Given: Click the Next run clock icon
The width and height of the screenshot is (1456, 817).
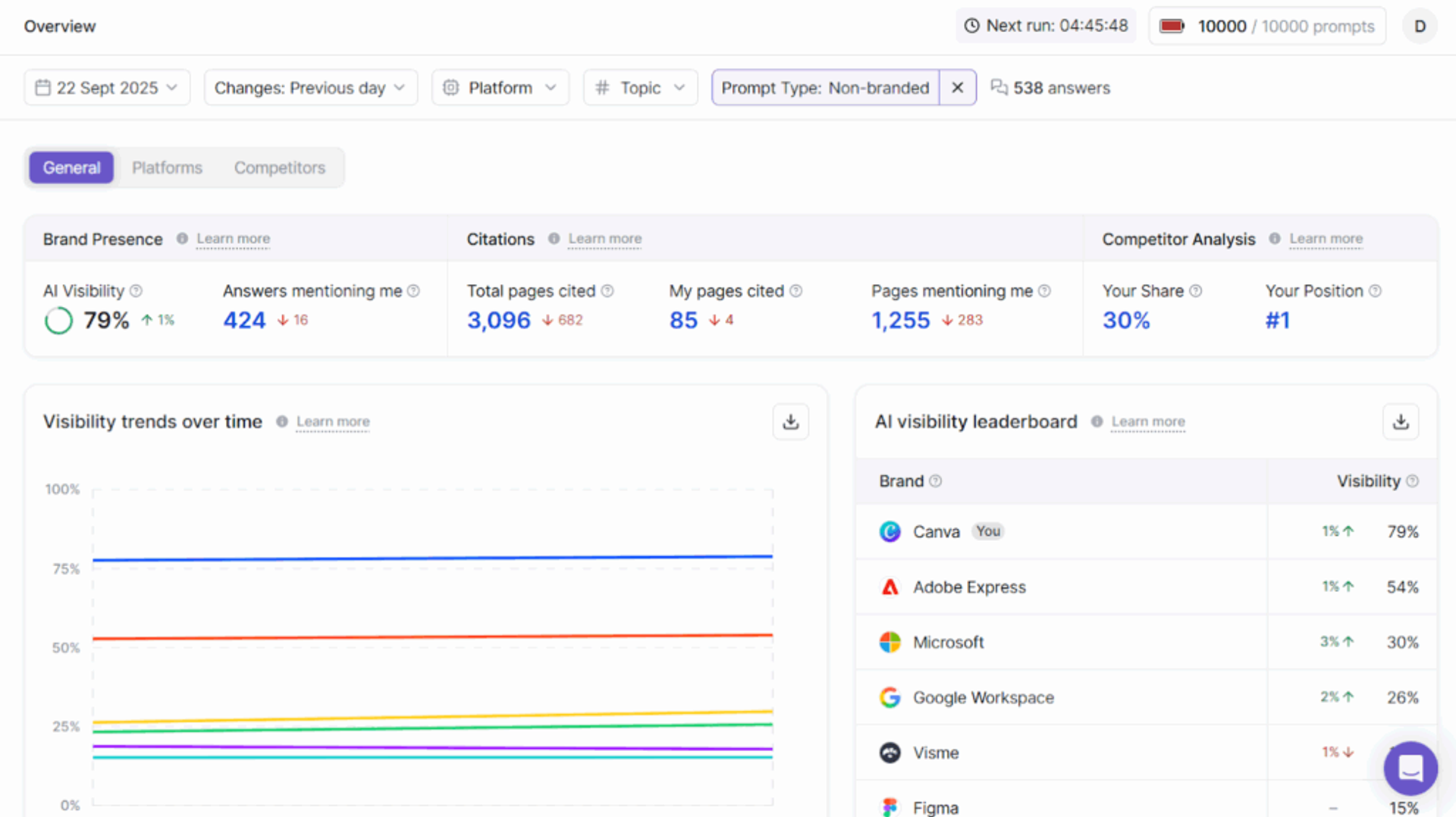Looking at the screenshot, I should (971, 26).
